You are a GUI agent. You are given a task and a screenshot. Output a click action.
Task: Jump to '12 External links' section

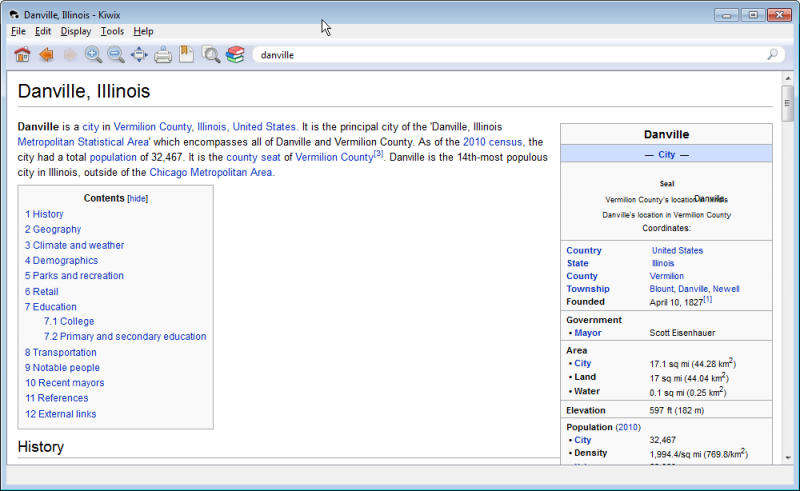[x=61, y=414]
